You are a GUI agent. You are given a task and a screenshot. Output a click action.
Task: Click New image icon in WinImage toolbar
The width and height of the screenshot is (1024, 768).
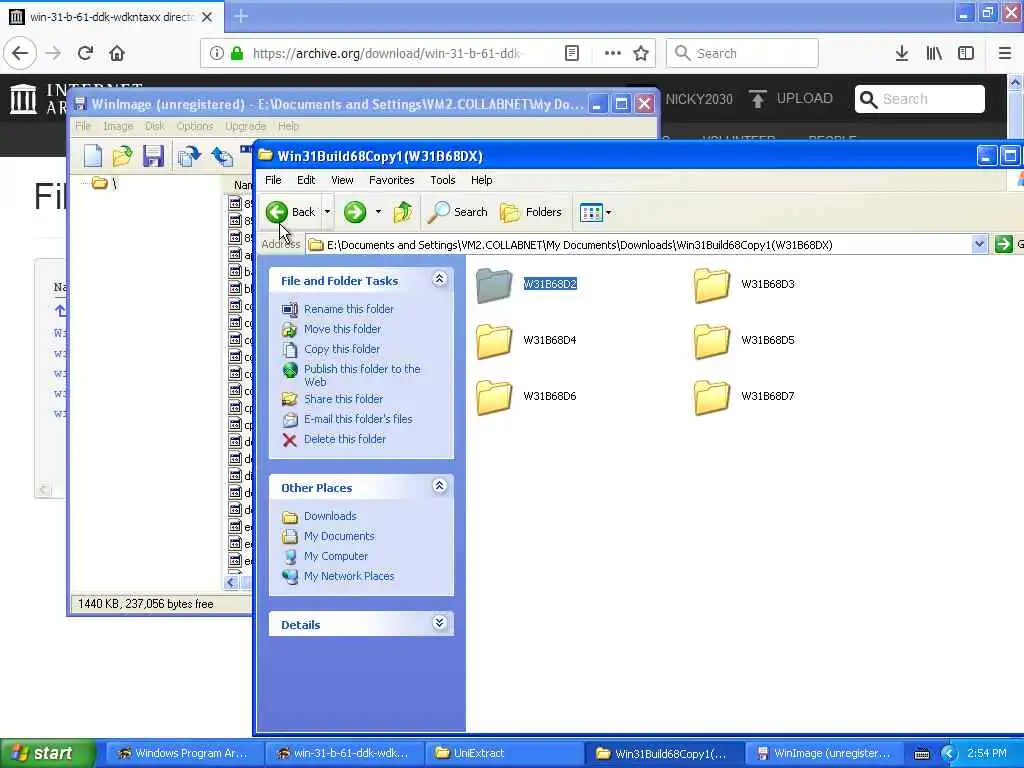pos(93,156)
